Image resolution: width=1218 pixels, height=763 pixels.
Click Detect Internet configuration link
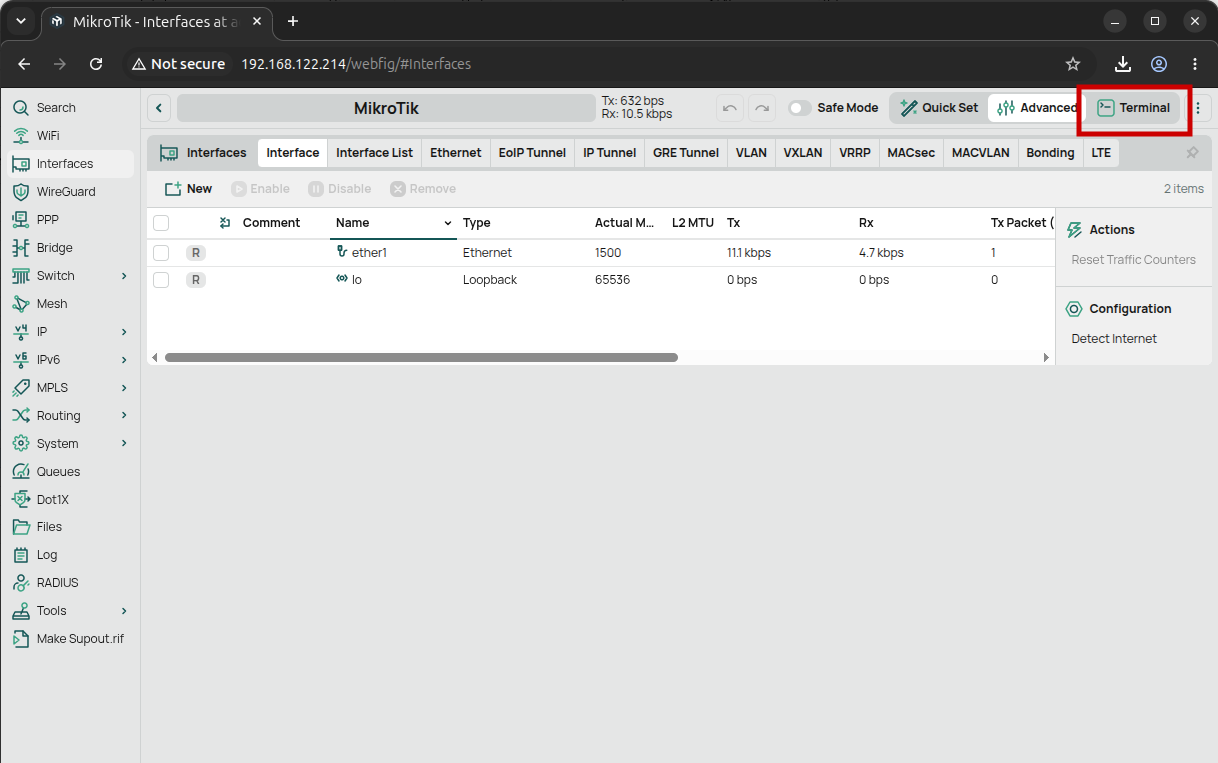click(1114, 339)
